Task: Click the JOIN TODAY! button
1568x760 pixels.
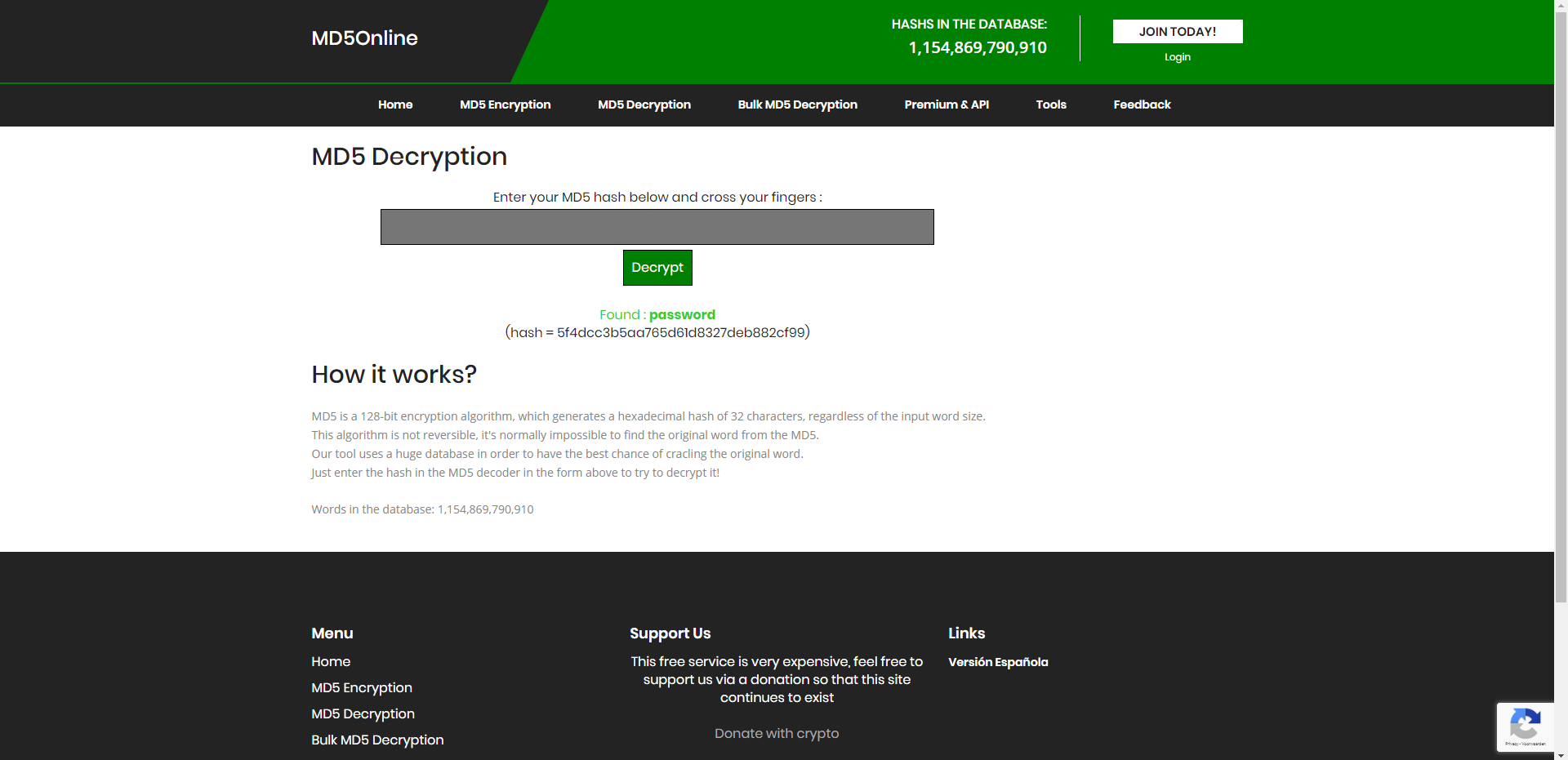Action: click(x=1177, y=32)
